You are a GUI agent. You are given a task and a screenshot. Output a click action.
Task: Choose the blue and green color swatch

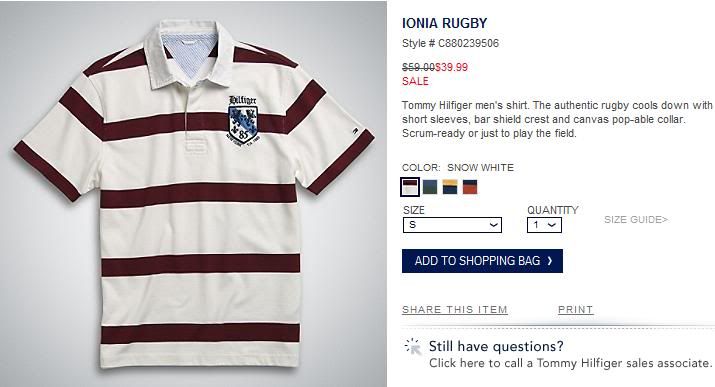[x=430, y=187]
